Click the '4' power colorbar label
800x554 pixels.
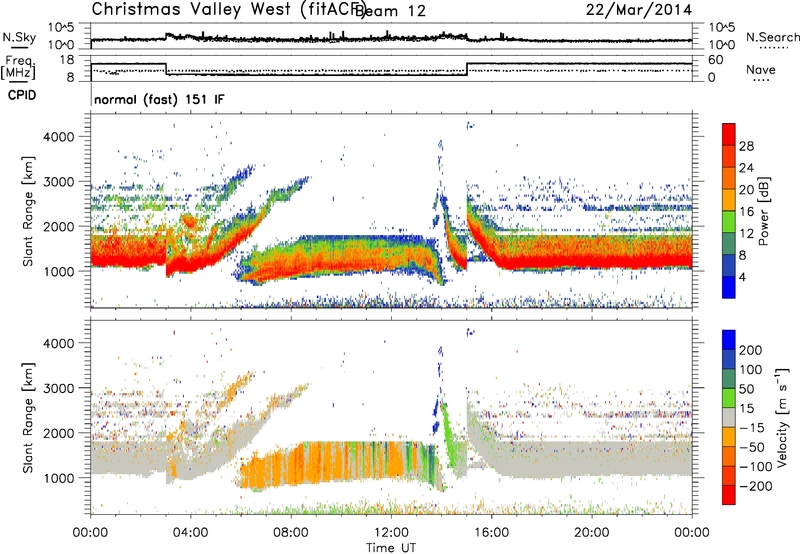click(742, 277)
